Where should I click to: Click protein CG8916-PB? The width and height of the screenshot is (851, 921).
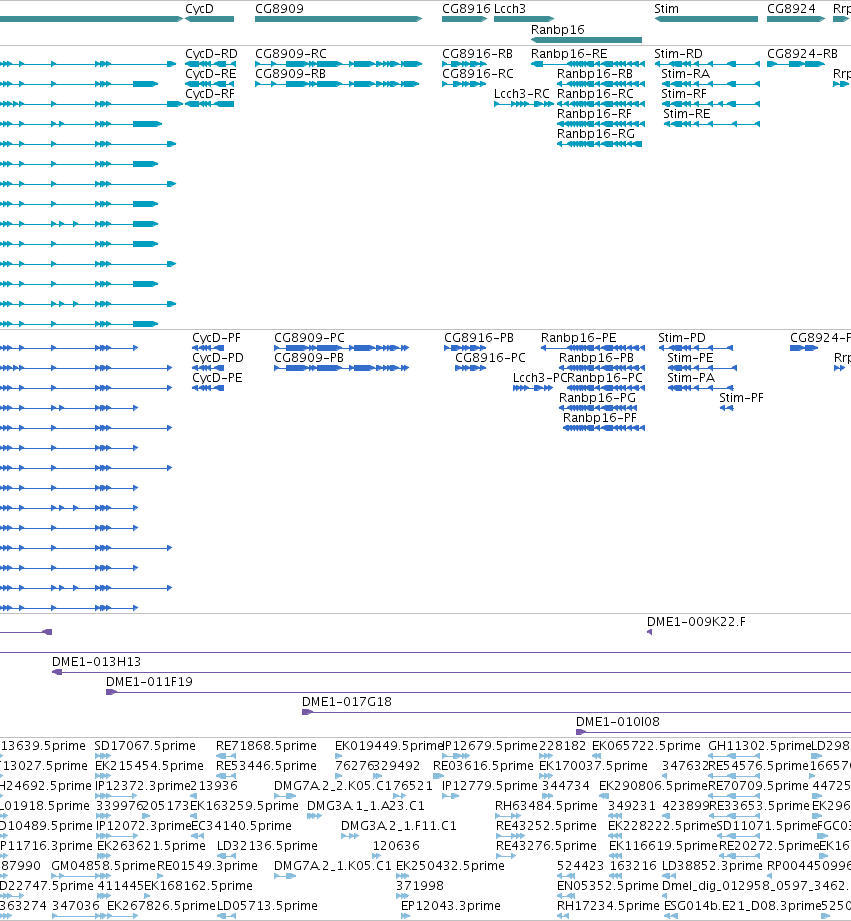465,348
